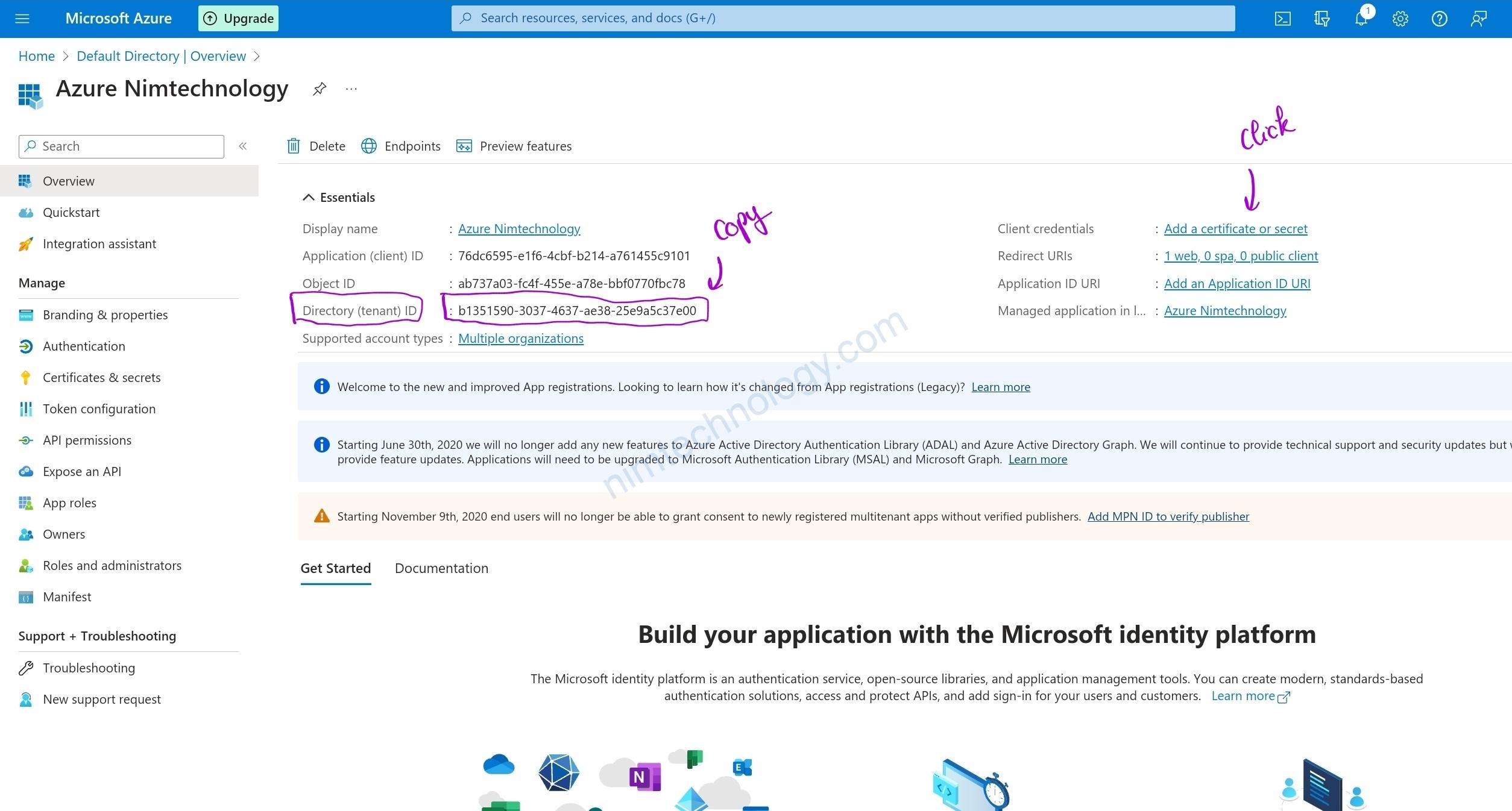
Task: Collapse the Essentials section
Action: click(309, 198)
